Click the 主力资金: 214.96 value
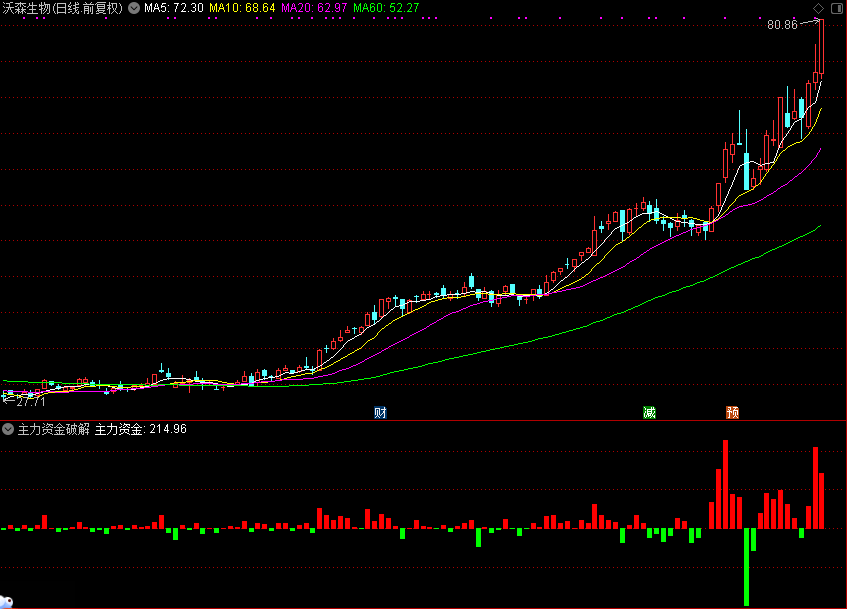Viewport: 847px width, 609px height. coord(141,430)
